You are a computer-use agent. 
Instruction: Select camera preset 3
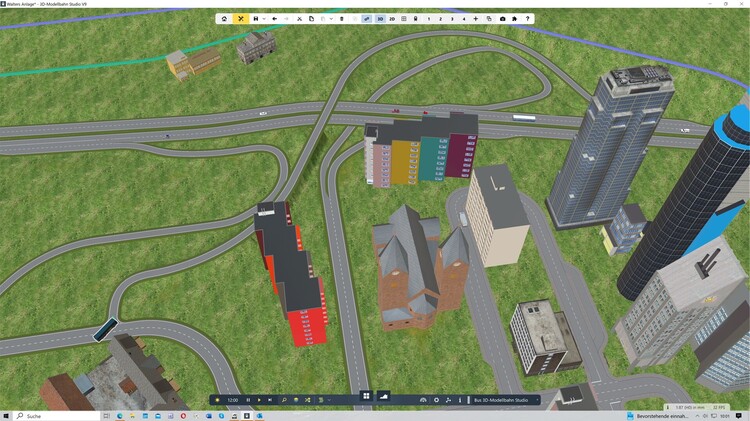(x=452, y=19)
